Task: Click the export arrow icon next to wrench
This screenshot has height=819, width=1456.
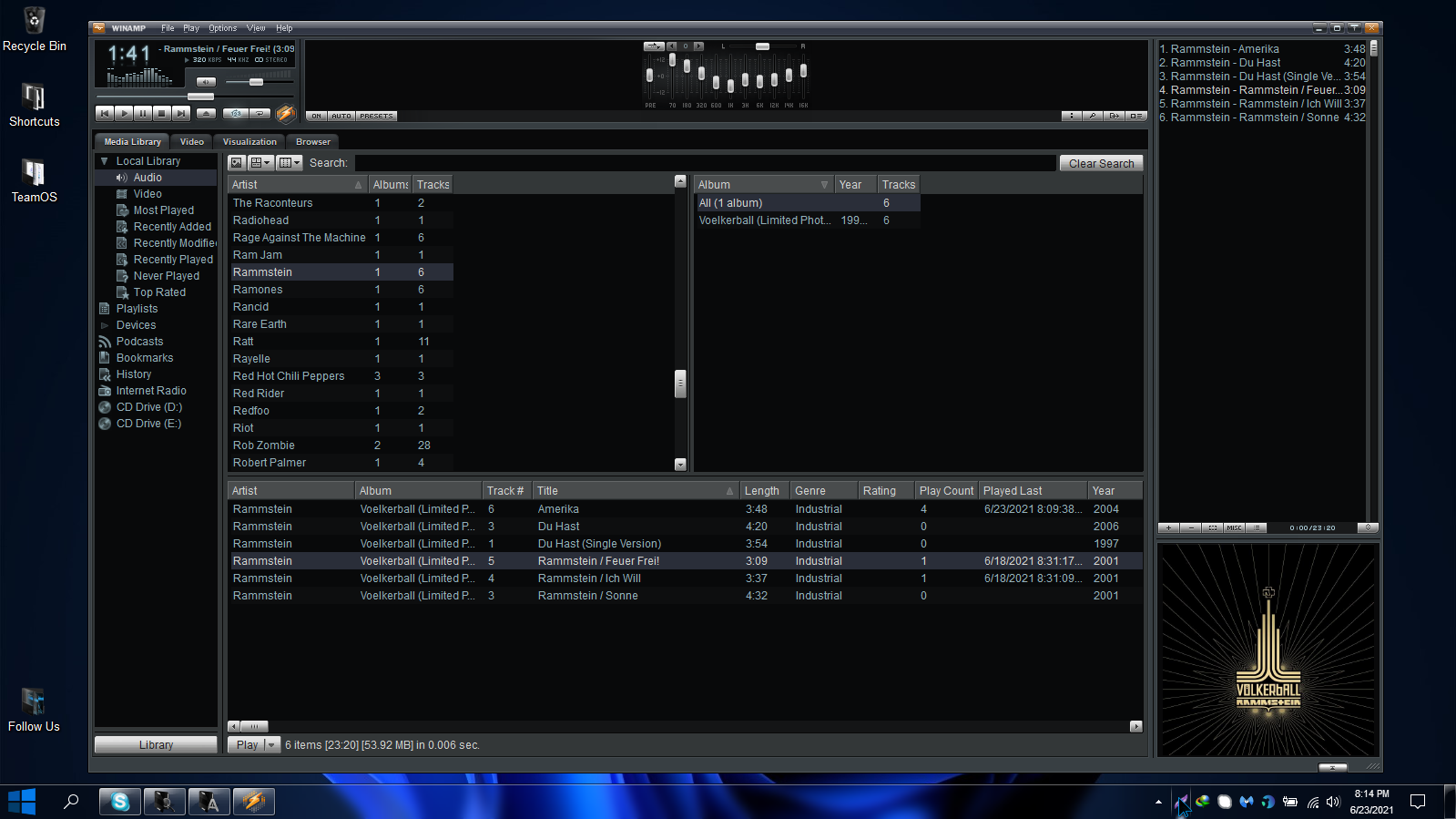Action: (x=1114, y=116)
